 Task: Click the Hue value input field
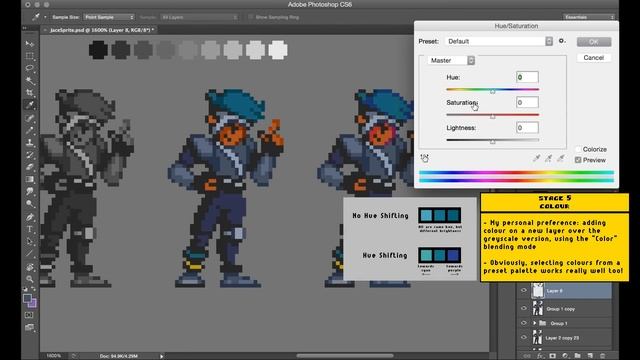tap(527, 77)
